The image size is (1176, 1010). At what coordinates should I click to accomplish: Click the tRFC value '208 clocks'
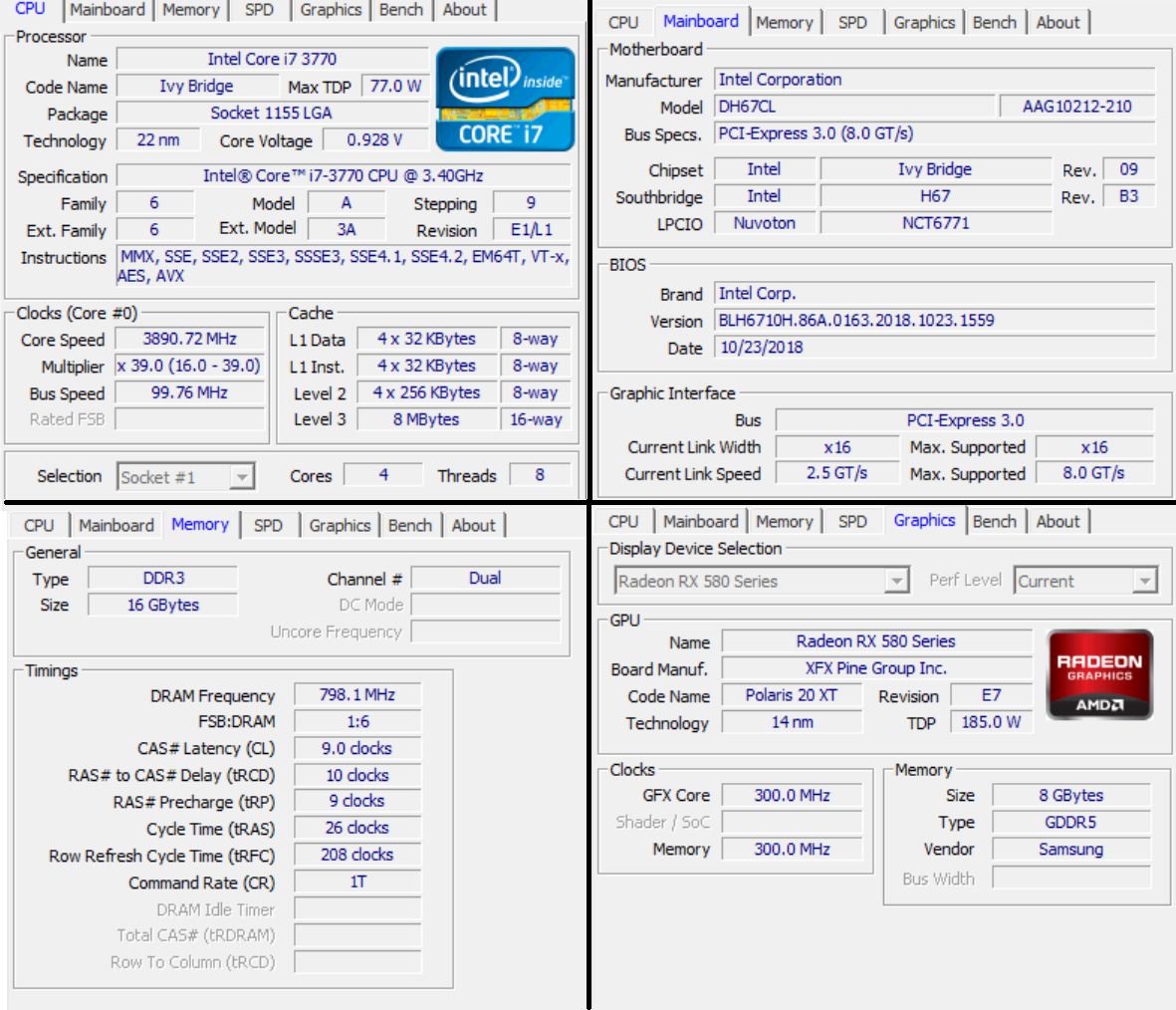coord(357,855)
